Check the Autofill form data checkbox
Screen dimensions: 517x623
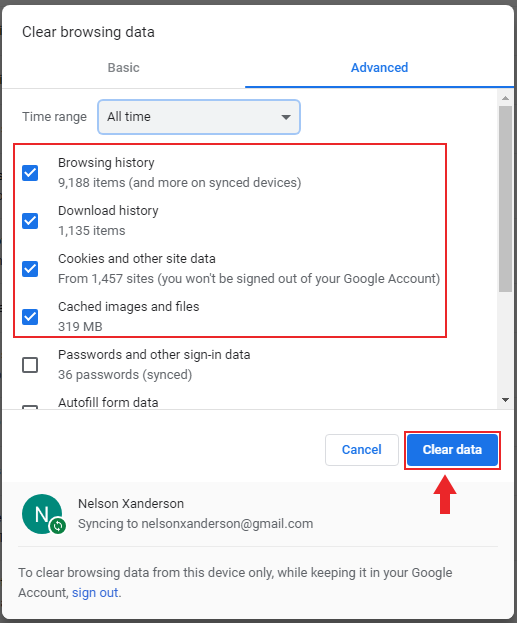(30, 407)
